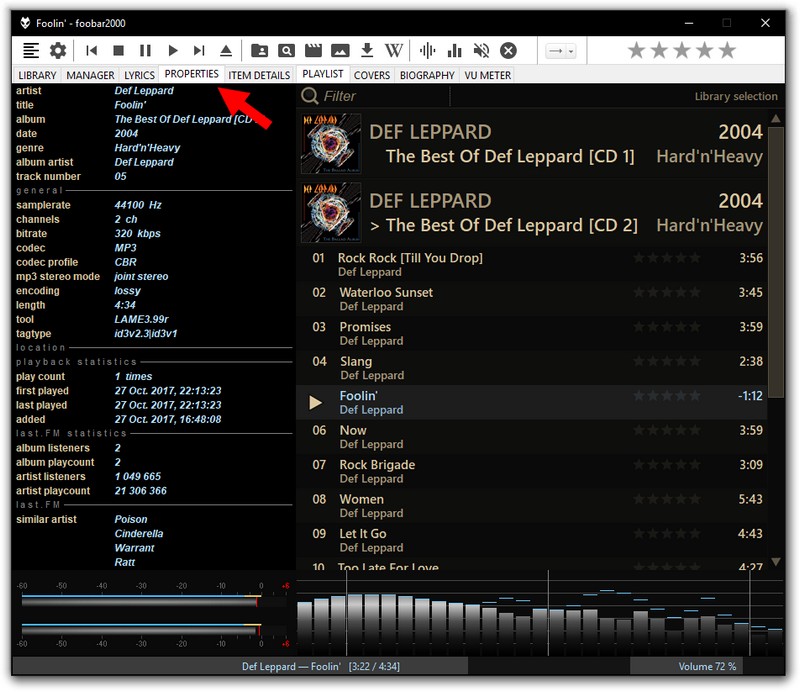Rate the track three stars in toolbar

682,50
